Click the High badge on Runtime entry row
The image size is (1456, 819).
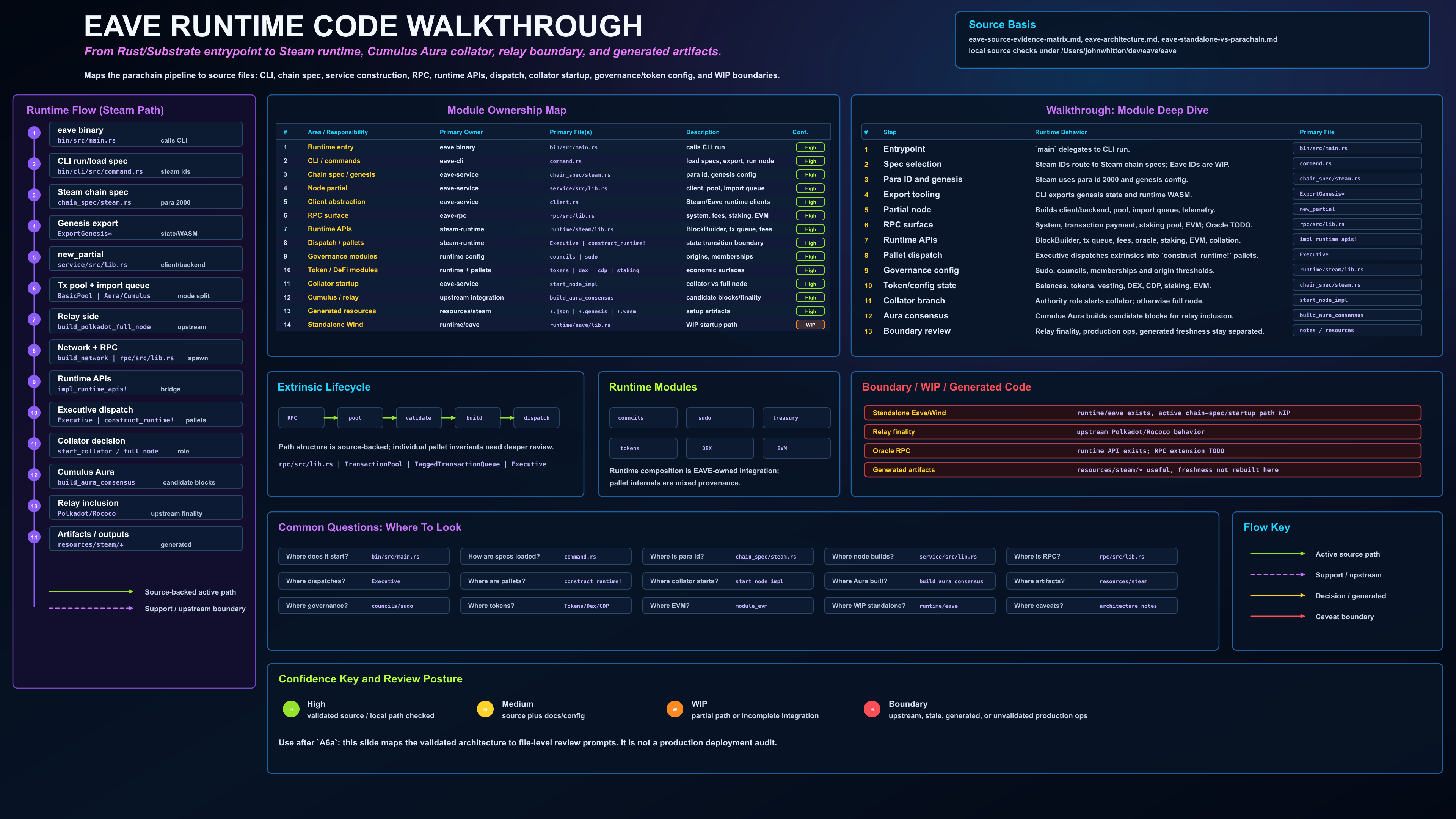tap(810, 147)
